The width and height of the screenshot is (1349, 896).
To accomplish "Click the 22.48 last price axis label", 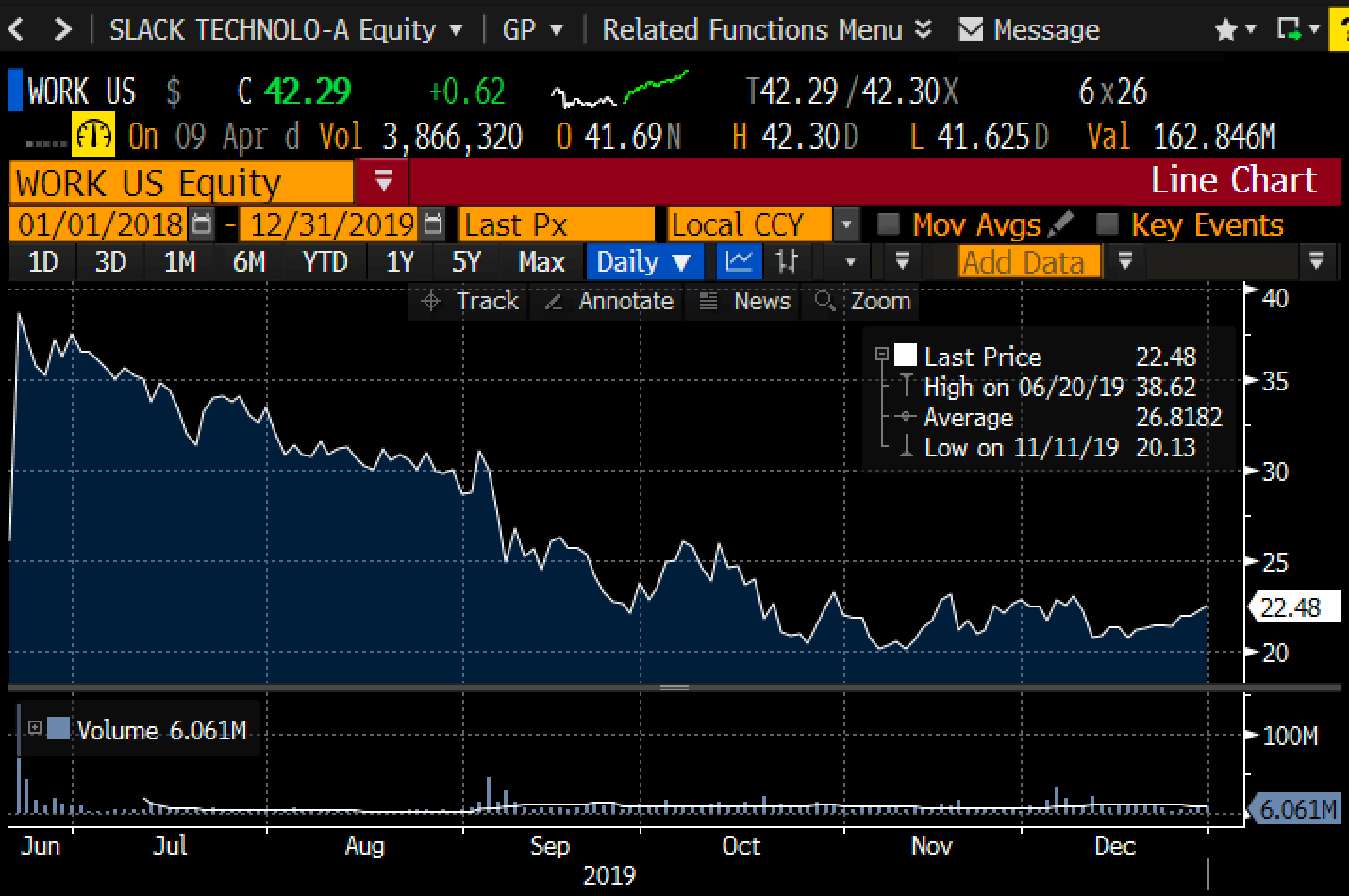I will click(x=1292, y=607).
